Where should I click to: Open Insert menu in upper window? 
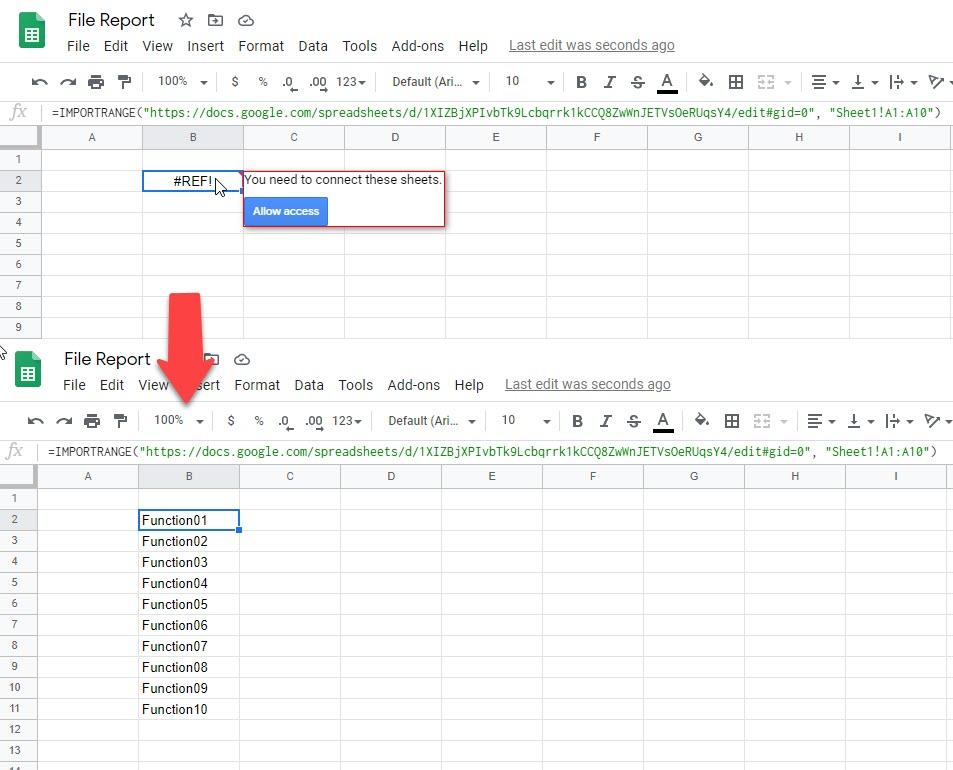(205, 46)
